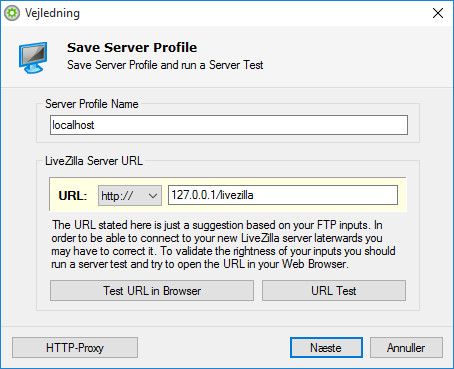The image size is (454, 369).
Task: Proceed with the Næste button
Action: pyautogui.click(x=326, y=348)
